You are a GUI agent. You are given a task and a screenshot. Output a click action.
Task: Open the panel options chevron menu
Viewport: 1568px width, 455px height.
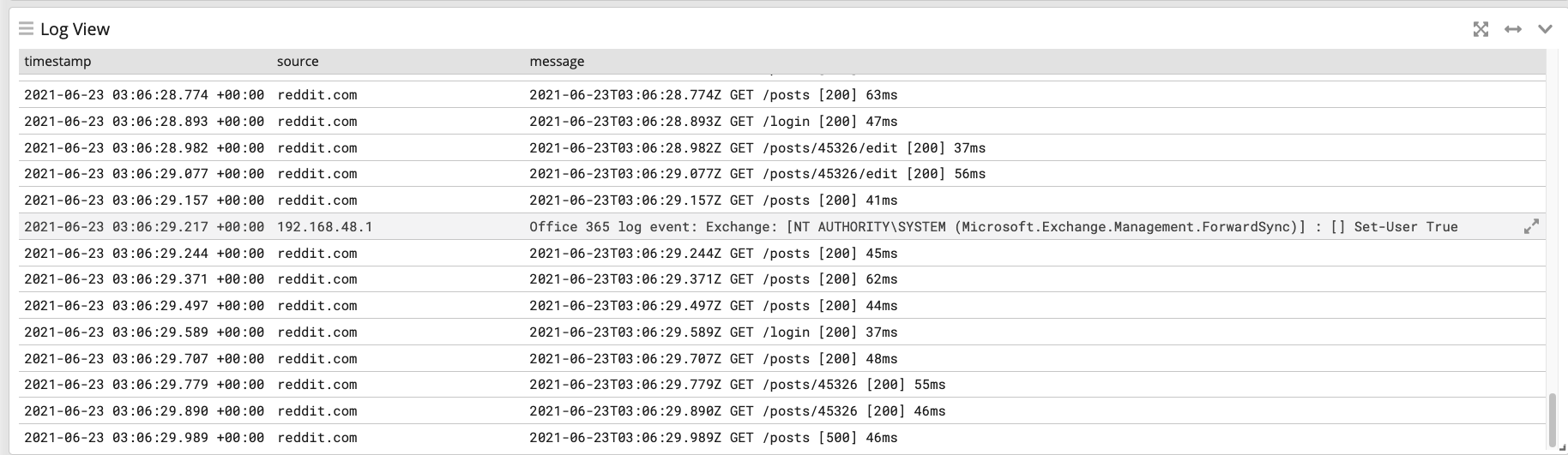[x=1545, y=29]
